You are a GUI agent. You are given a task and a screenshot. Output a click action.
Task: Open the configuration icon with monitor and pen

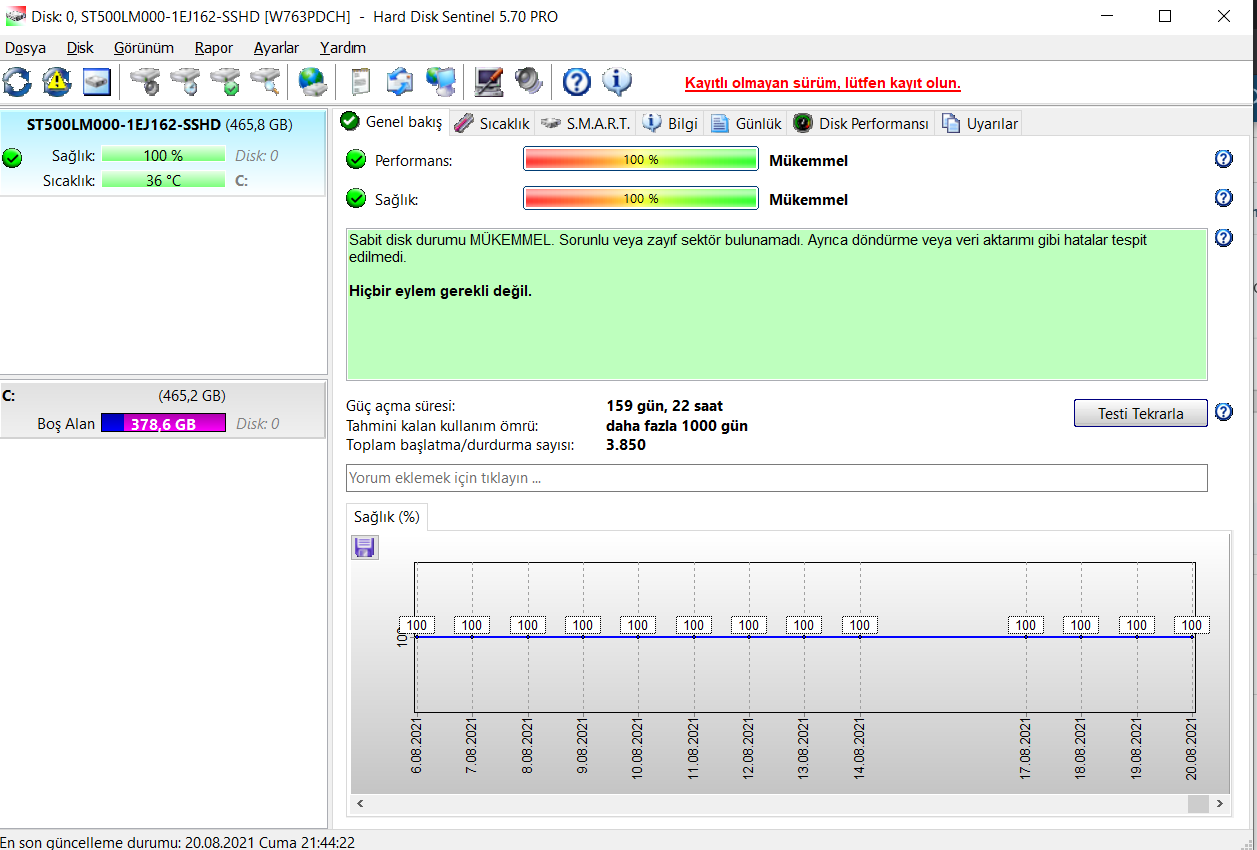coord(488,82)
